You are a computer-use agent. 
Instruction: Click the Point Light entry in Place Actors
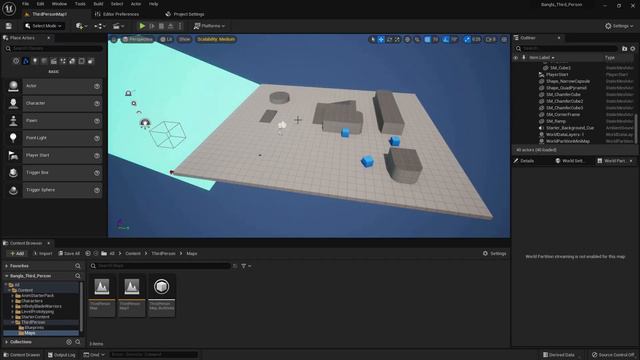tap(62, 138)
